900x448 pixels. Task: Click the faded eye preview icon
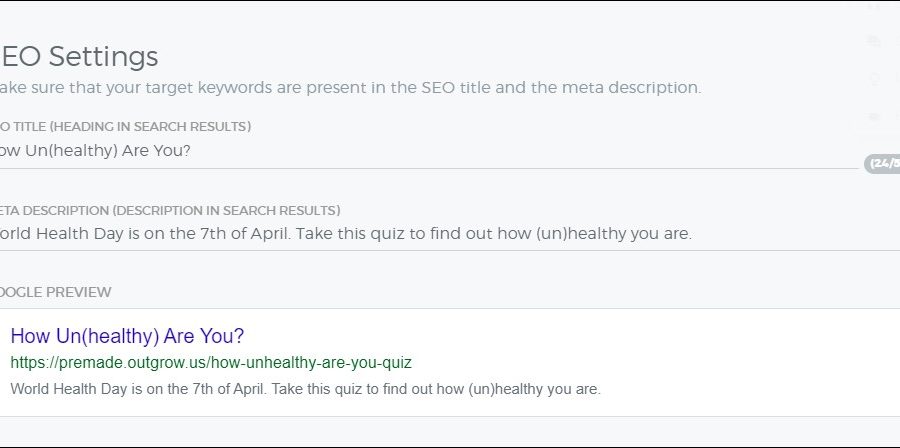pyautogui.click(x=874, y=117)
